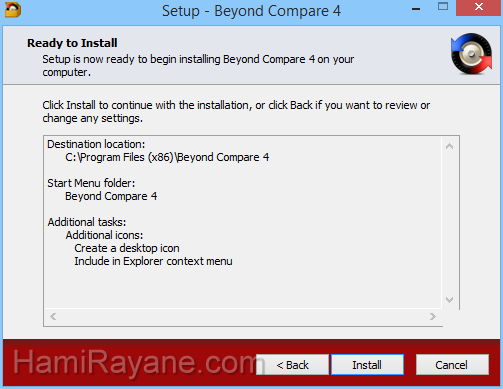The width and height of the screenshot is (503, 389).
Task: Minimize the setup window
Action: pyautogui.click(x=416, y=8)
